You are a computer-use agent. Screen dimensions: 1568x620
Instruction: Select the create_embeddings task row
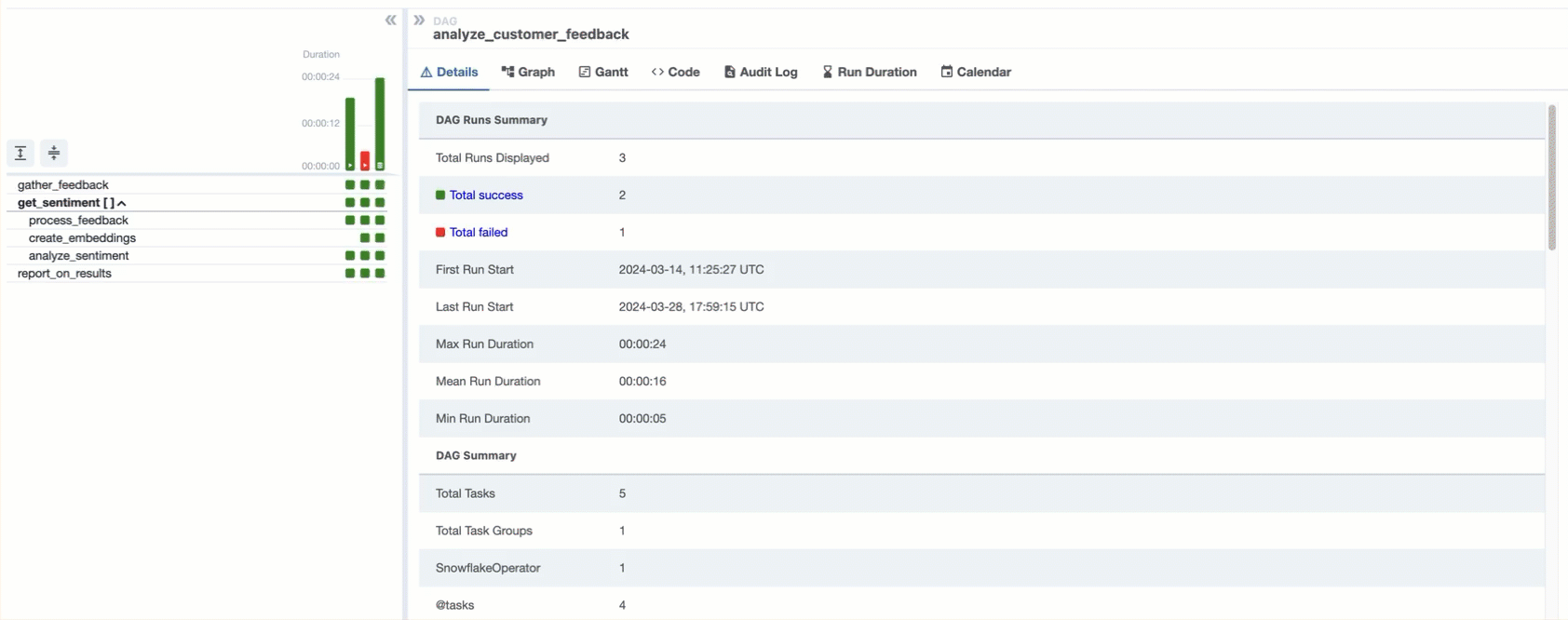pos(82,238)
